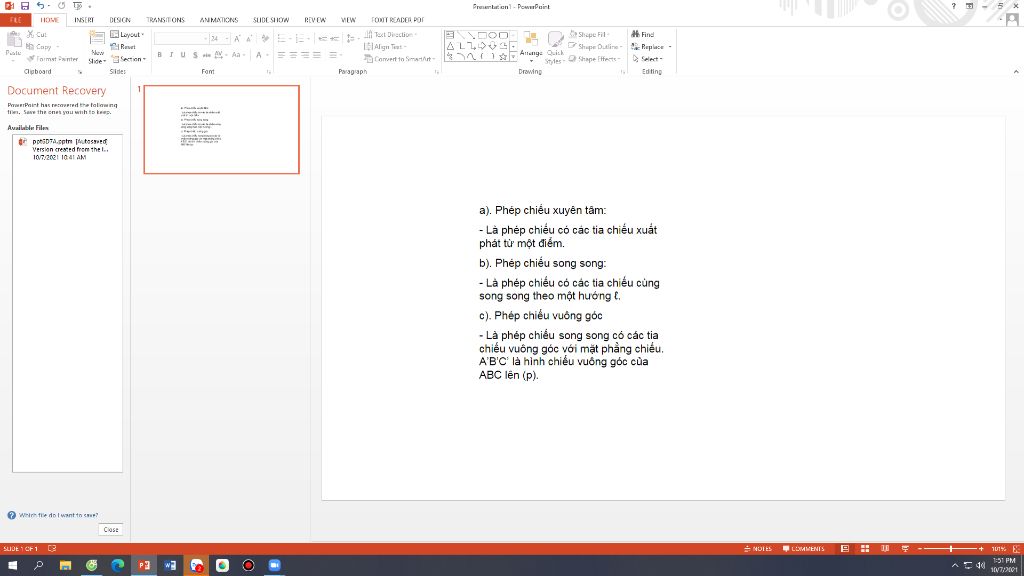Viewport: 1024px width, 576px height.
Task: Click zoom in plus button
Action: tap(981, 549)
